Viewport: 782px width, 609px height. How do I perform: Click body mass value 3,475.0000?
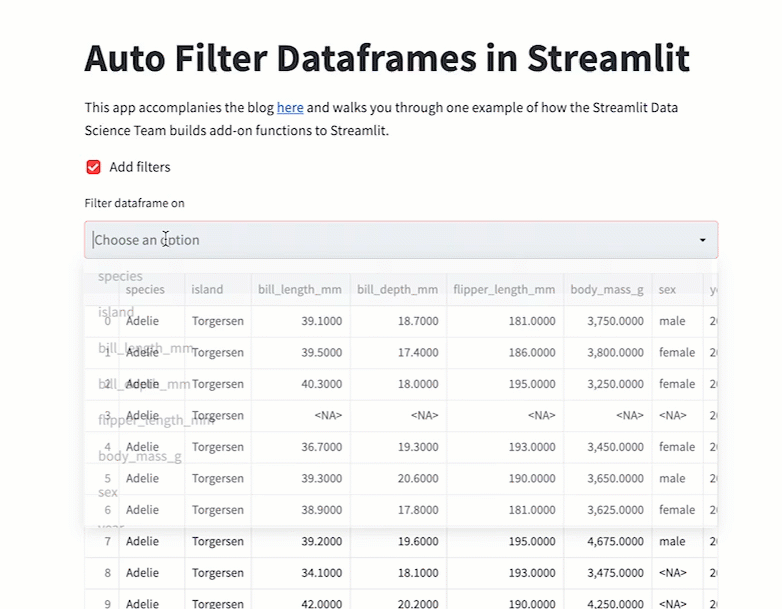pyautogui.click(x=607, y=573)
